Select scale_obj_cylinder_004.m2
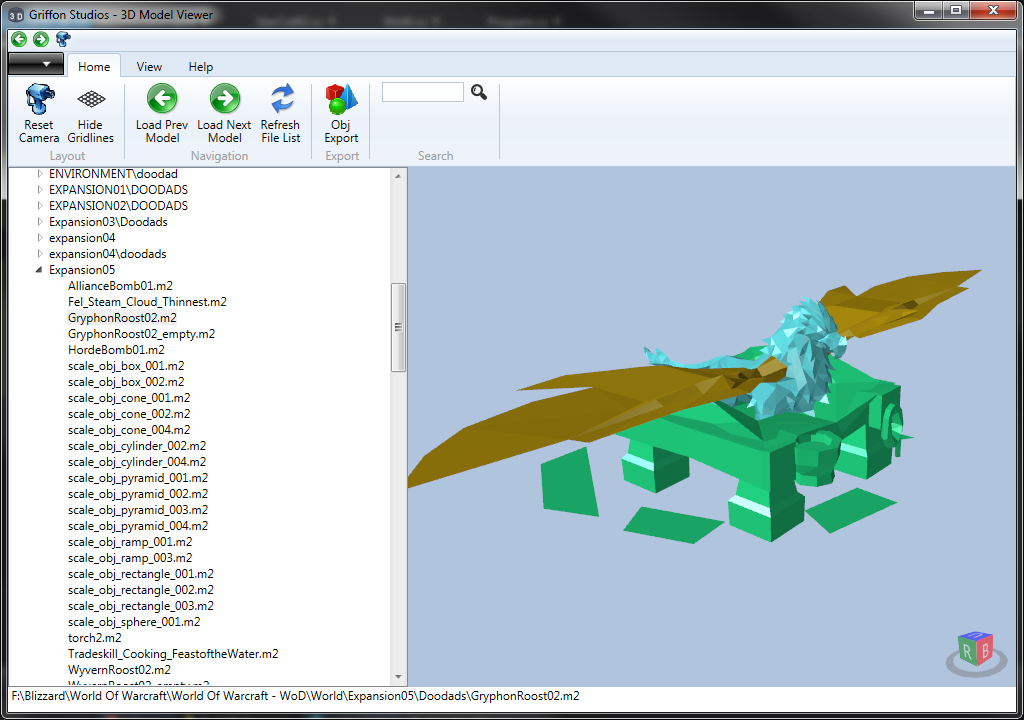Screen dimensions: 1024x720 136,462
